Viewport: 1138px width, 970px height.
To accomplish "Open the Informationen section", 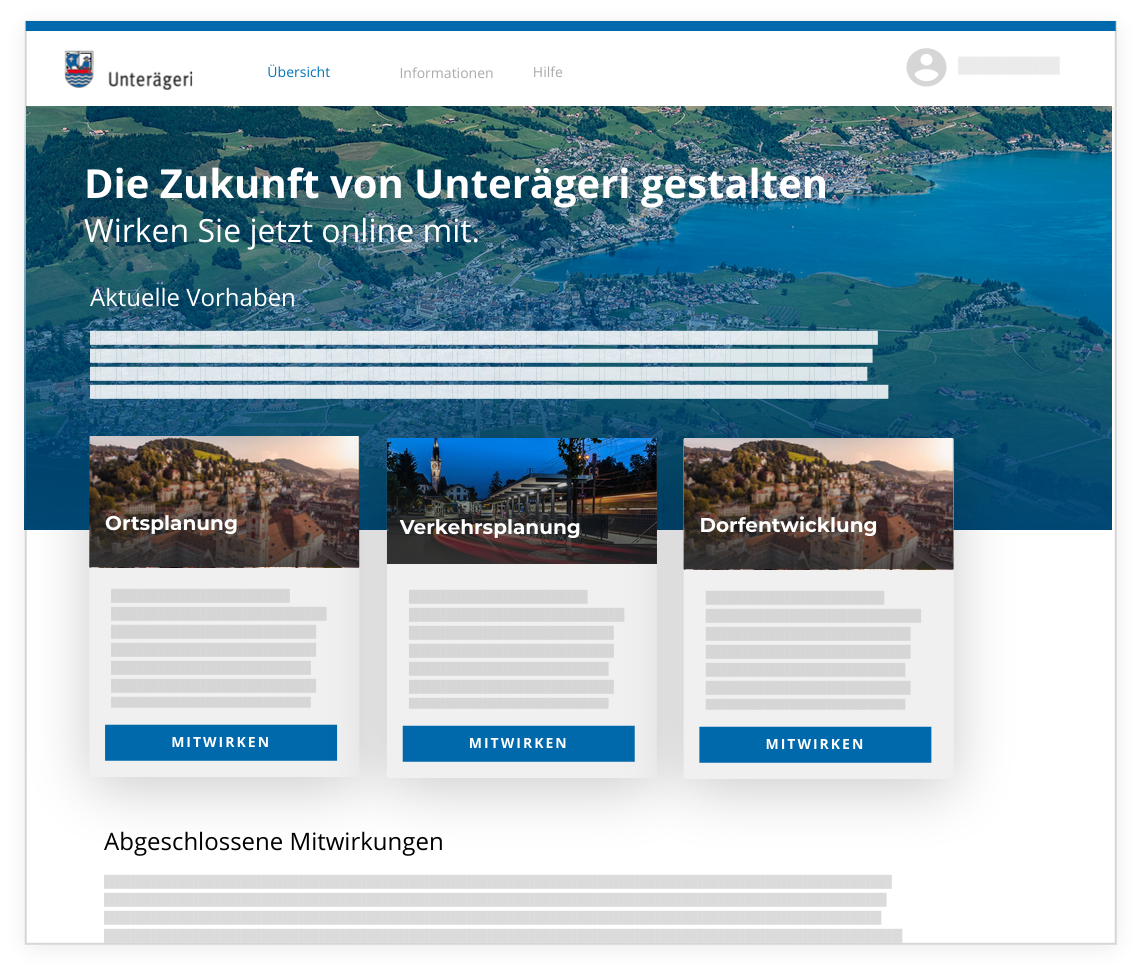I will pos(446,72).
